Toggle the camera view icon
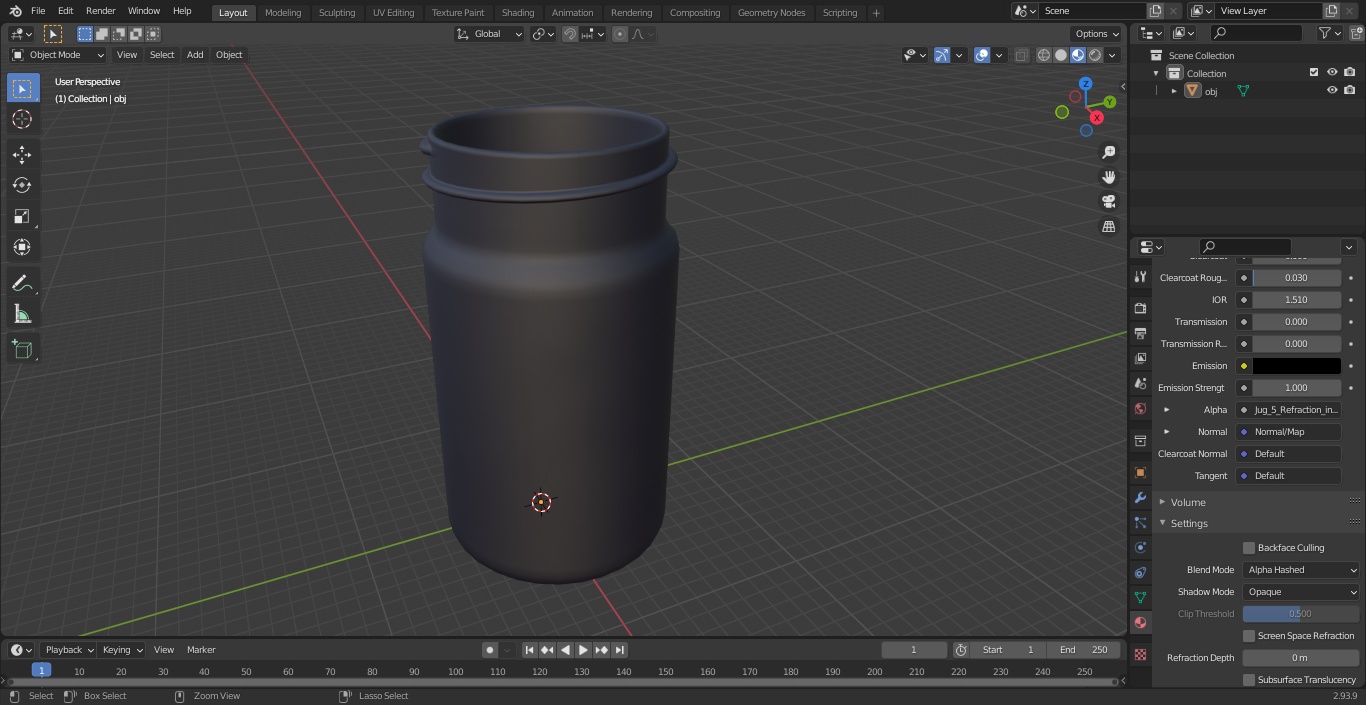Screen dimensions: 1366x705 (1108, 201)
